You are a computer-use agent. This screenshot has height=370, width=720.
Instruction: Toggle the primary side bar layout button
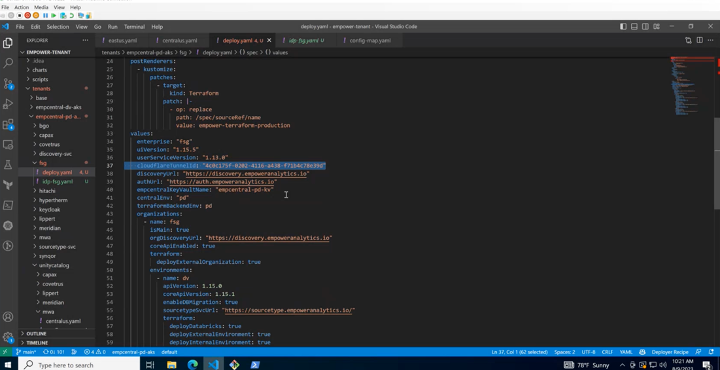click(x=623, y=27)
